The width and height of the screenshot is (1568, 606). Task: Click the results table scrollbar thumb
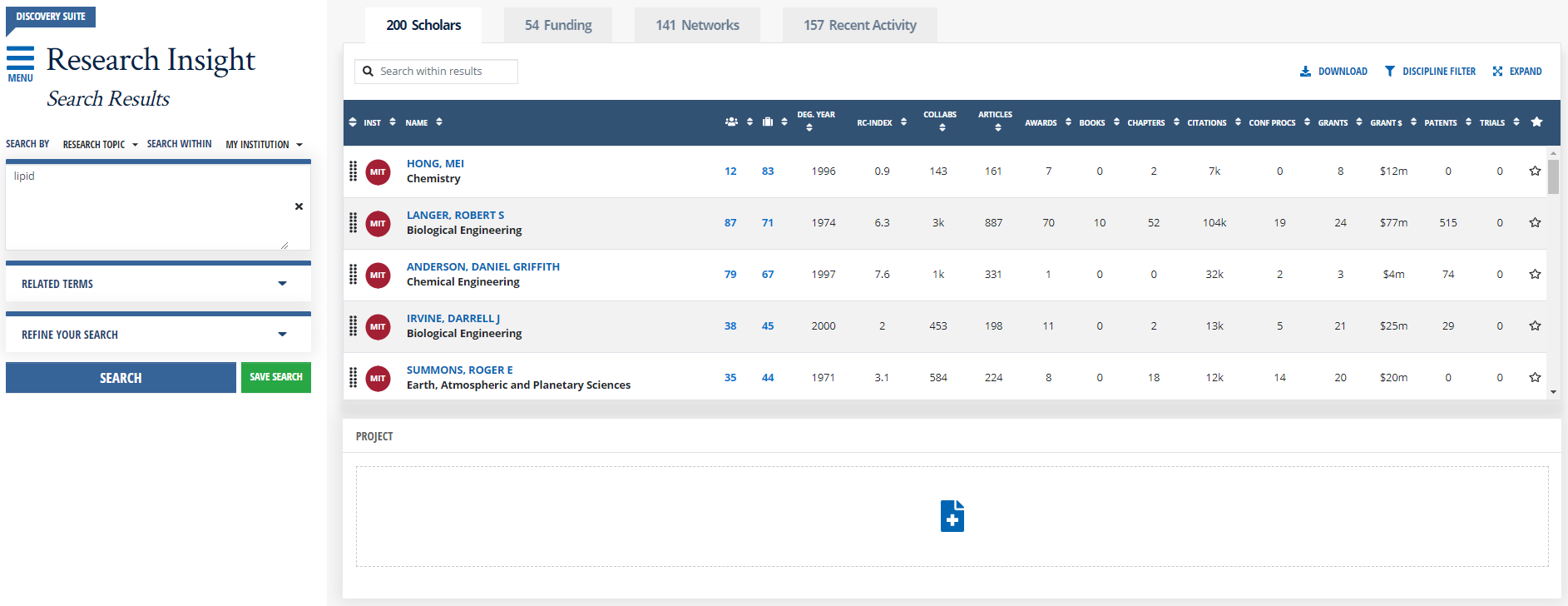click(x=1553, y=176)
